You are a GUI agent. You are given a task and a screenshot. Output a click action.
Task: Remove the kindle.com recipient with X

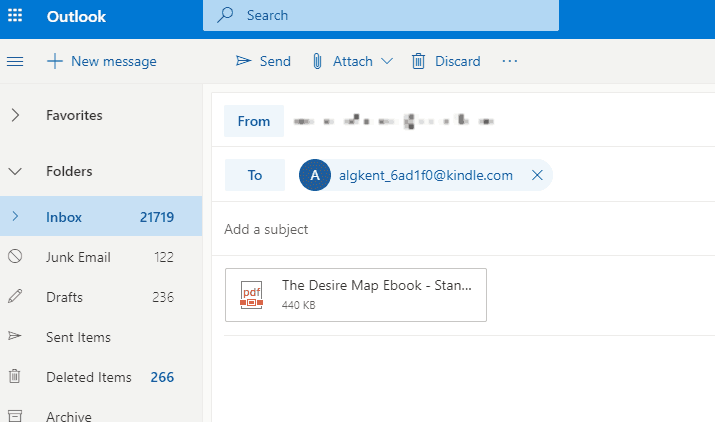point(537,175)
